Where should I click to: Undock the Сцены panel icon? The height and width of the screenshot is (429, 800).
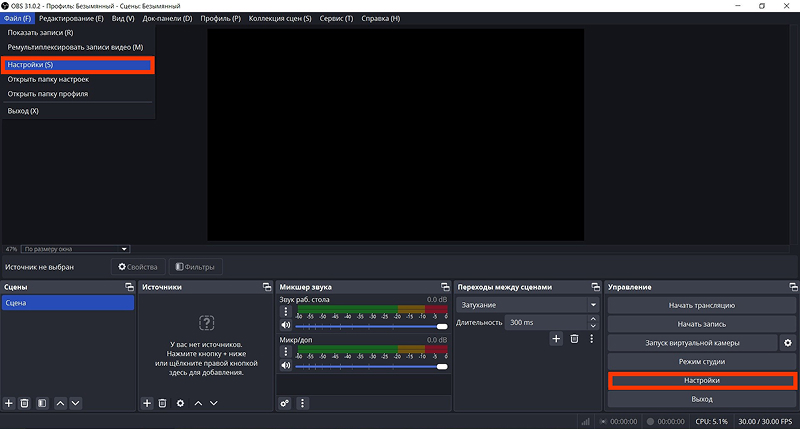(x=130, y=287)
